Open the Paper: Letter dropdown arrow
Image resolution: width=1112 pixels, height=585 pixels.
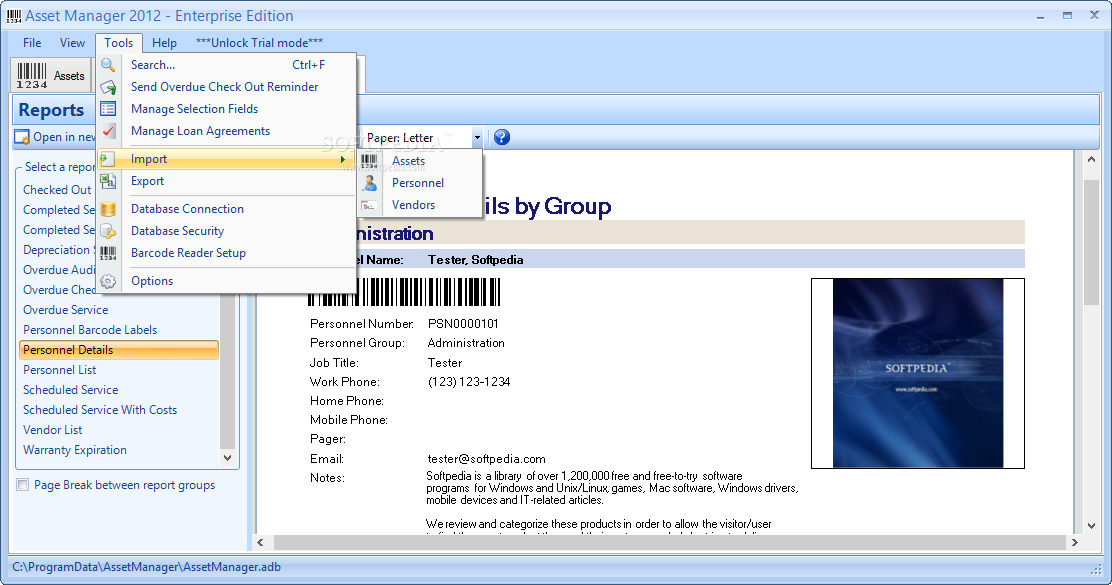pyautogui.click(x=477, y=138)
